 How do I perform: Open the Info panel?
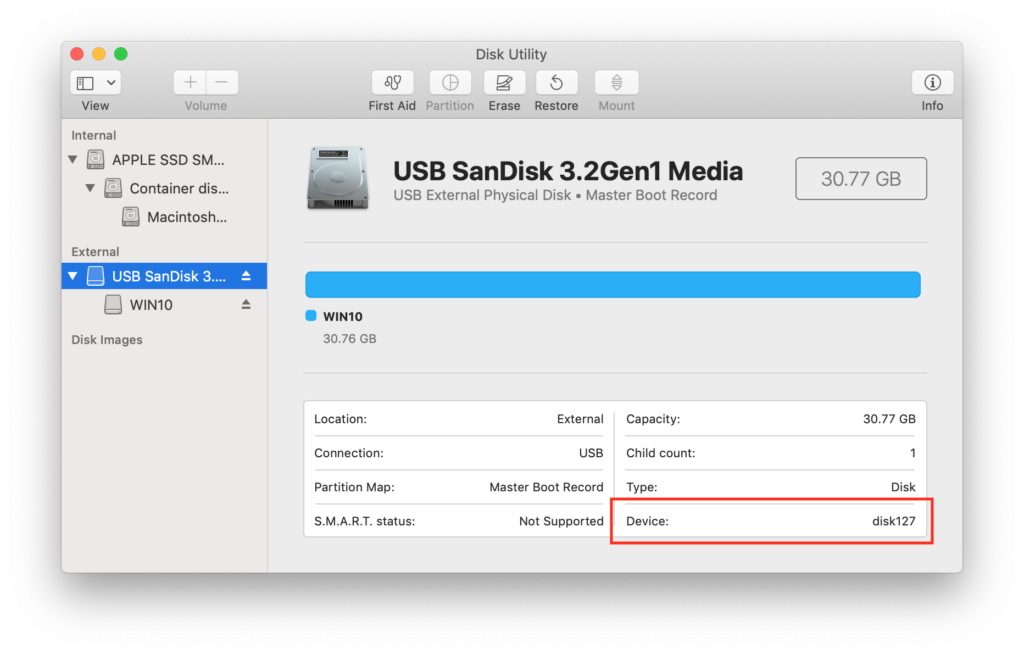click(x=932, y=83)
